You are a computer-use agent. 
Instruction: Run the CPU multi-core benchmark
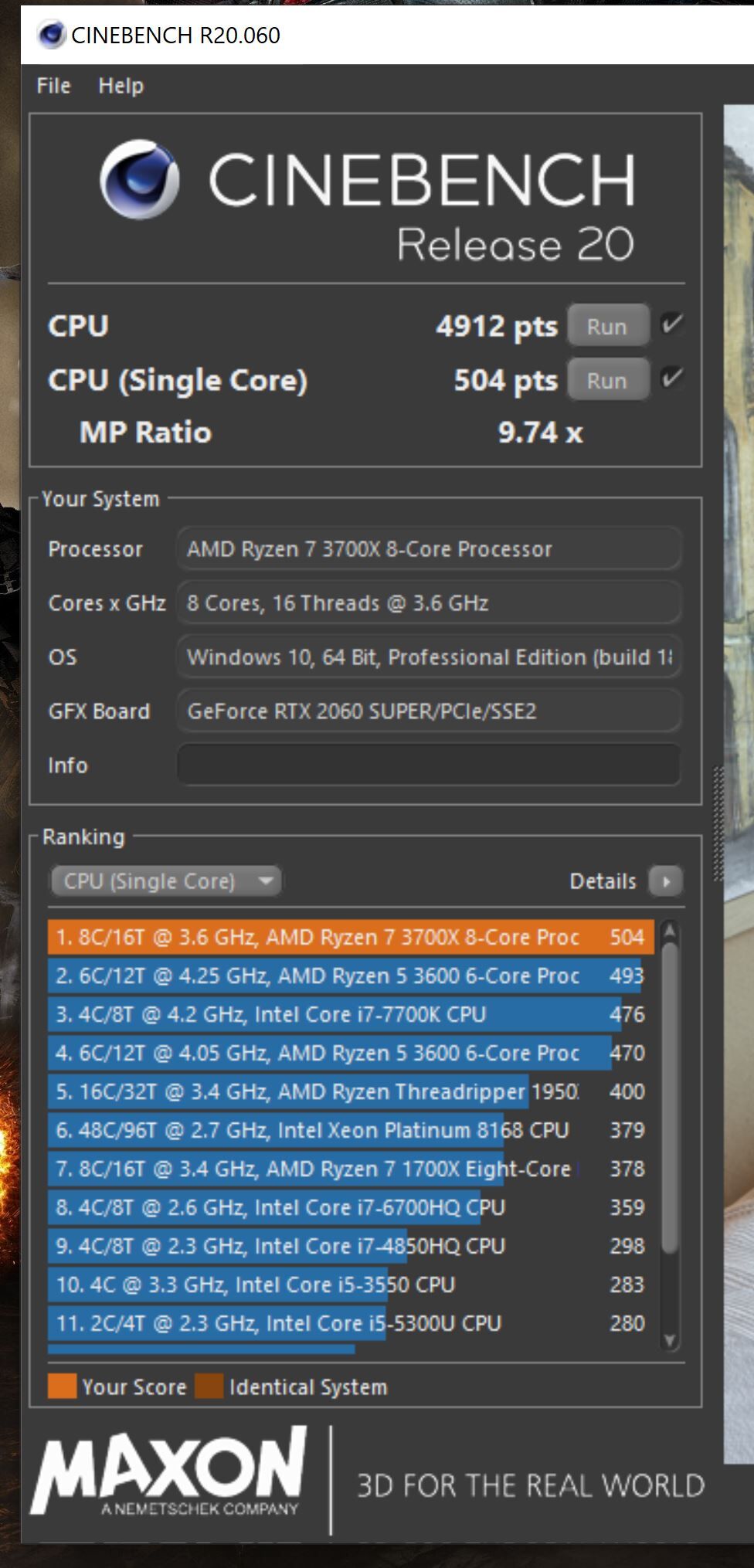point(607,327)
